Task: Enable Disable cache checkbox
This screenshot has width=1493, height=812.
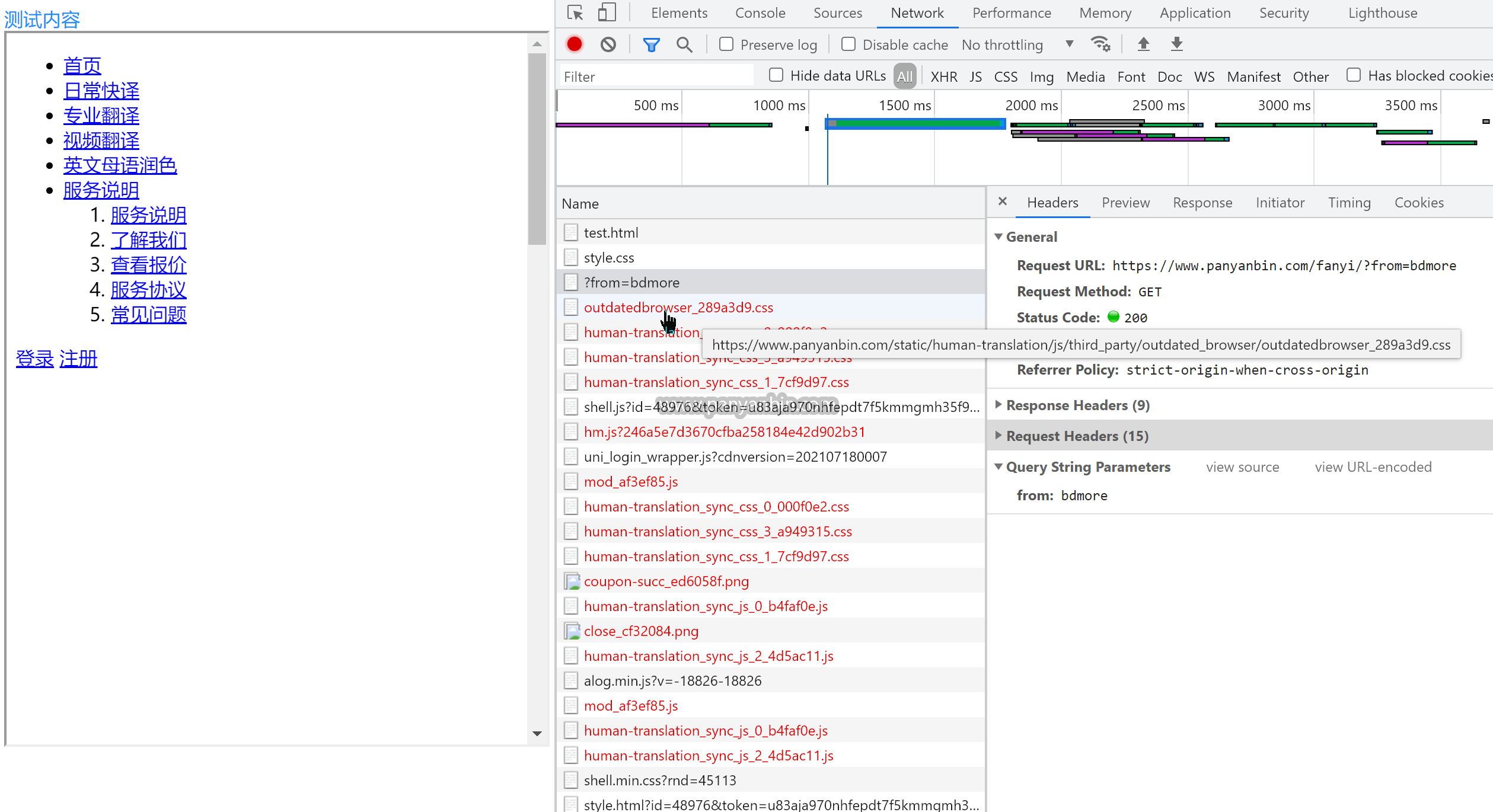Action: point(848,44)
